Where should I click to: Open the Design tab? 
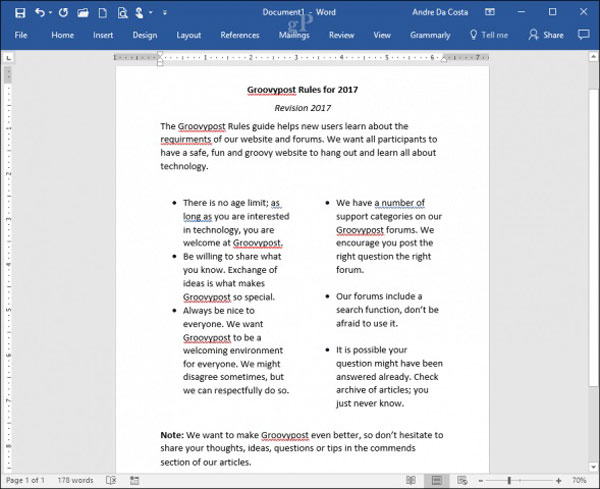tap(145, 35)
